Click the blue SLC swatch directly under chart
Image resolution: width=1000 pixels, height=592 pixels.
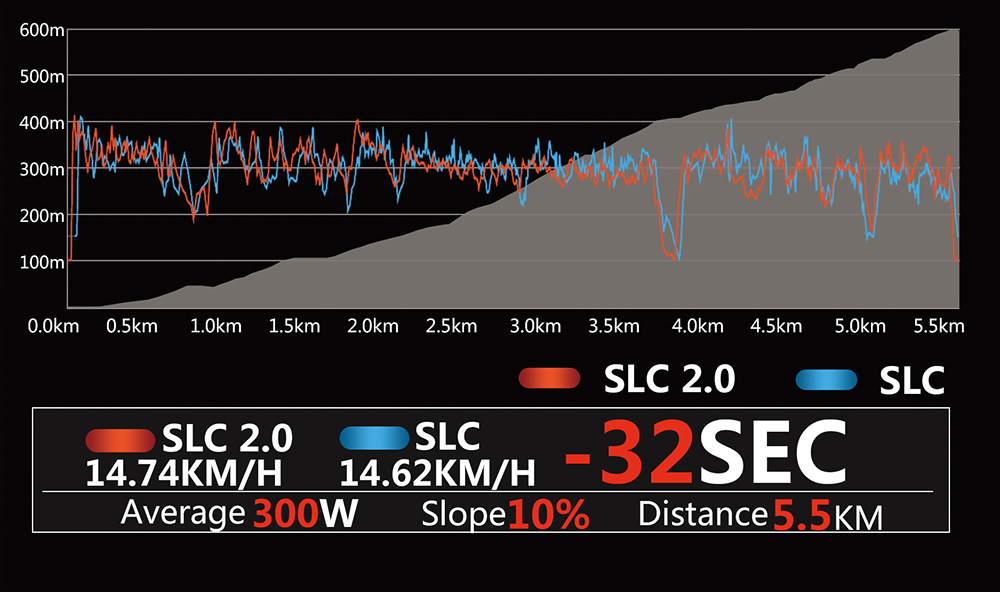click(826, 380)
